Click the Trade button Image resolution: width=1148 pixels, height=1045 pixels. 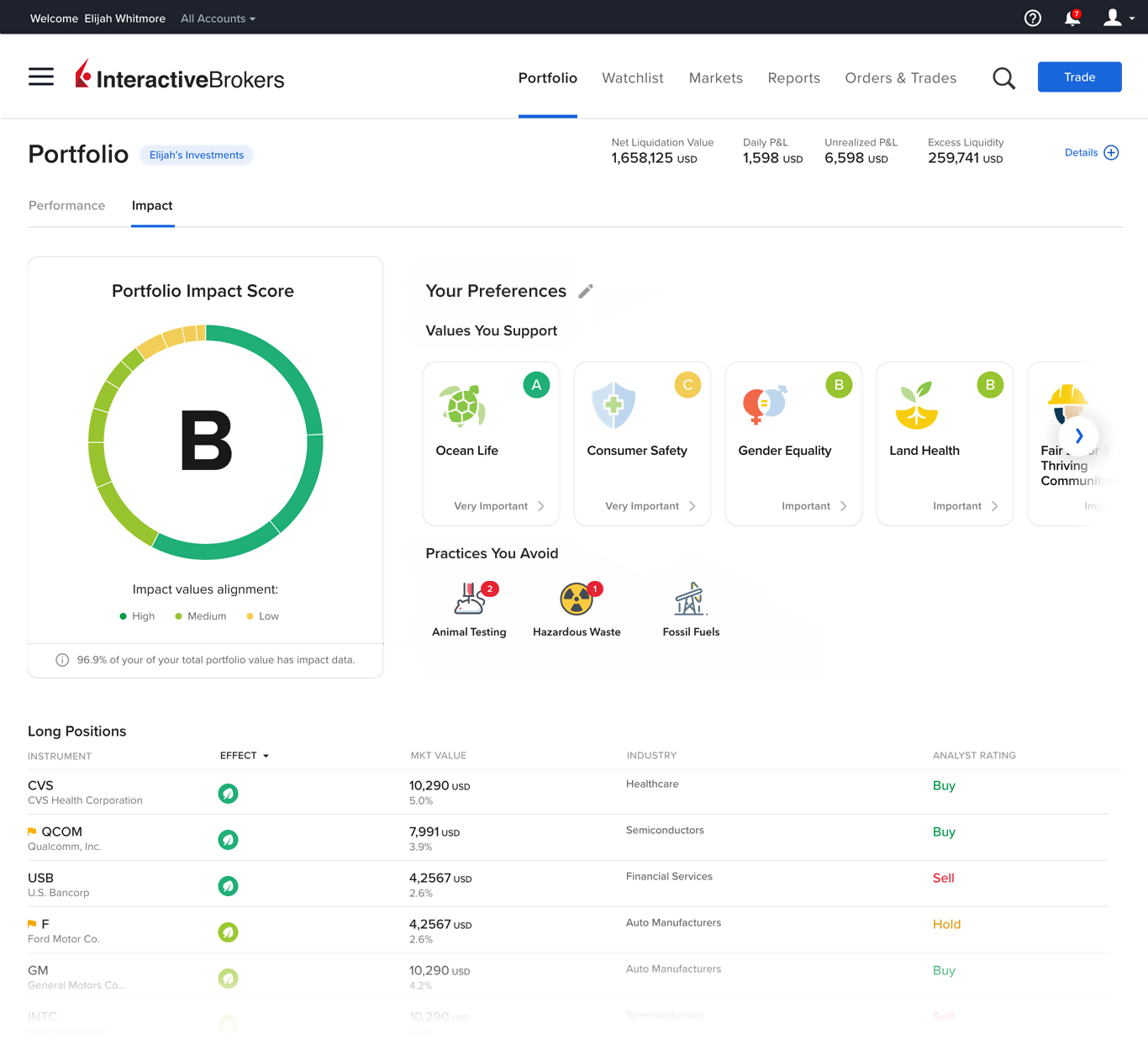click(1079, 77)
